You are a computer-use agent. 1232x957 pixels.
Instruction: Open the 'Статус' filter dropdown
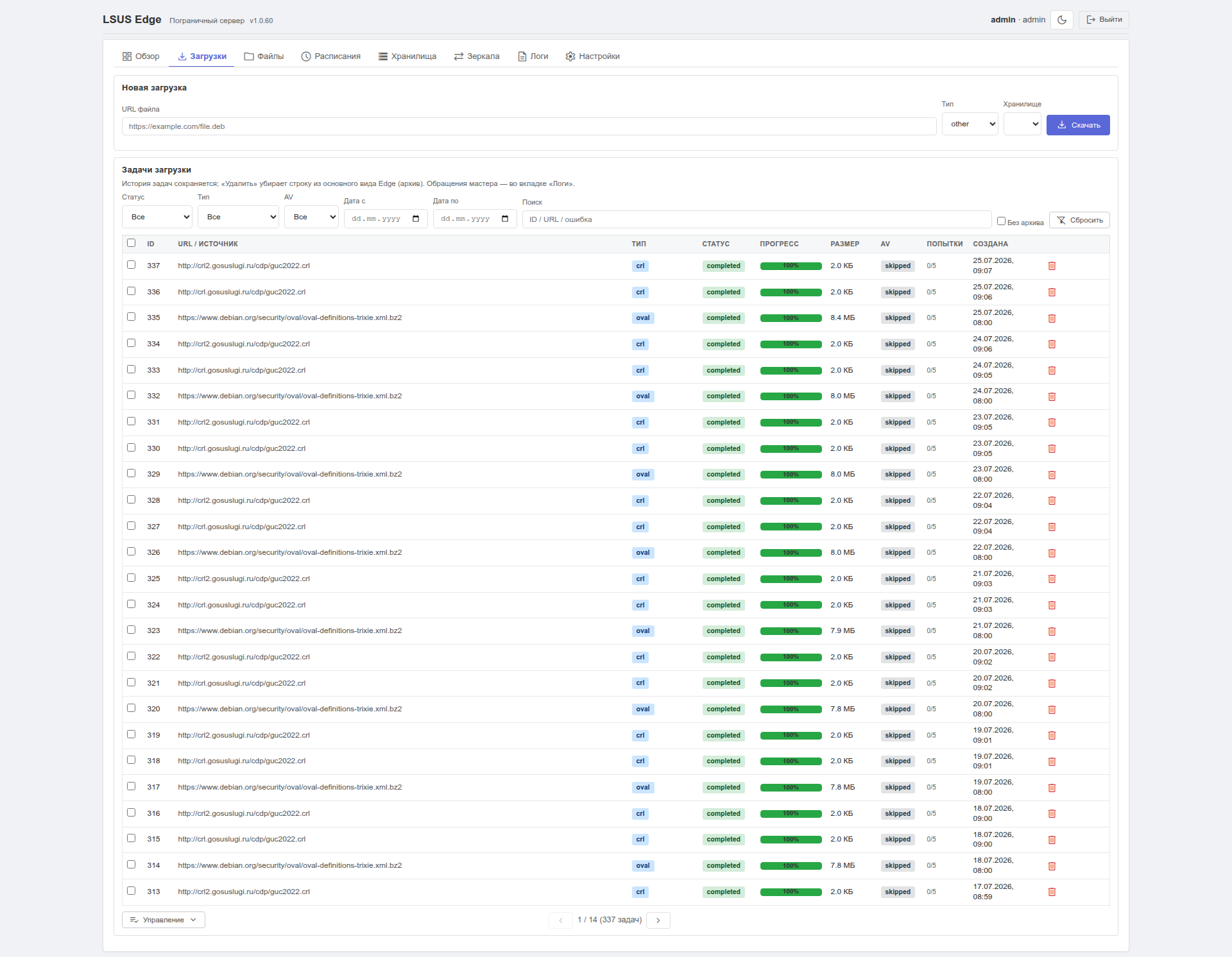(x=157, y=217)
